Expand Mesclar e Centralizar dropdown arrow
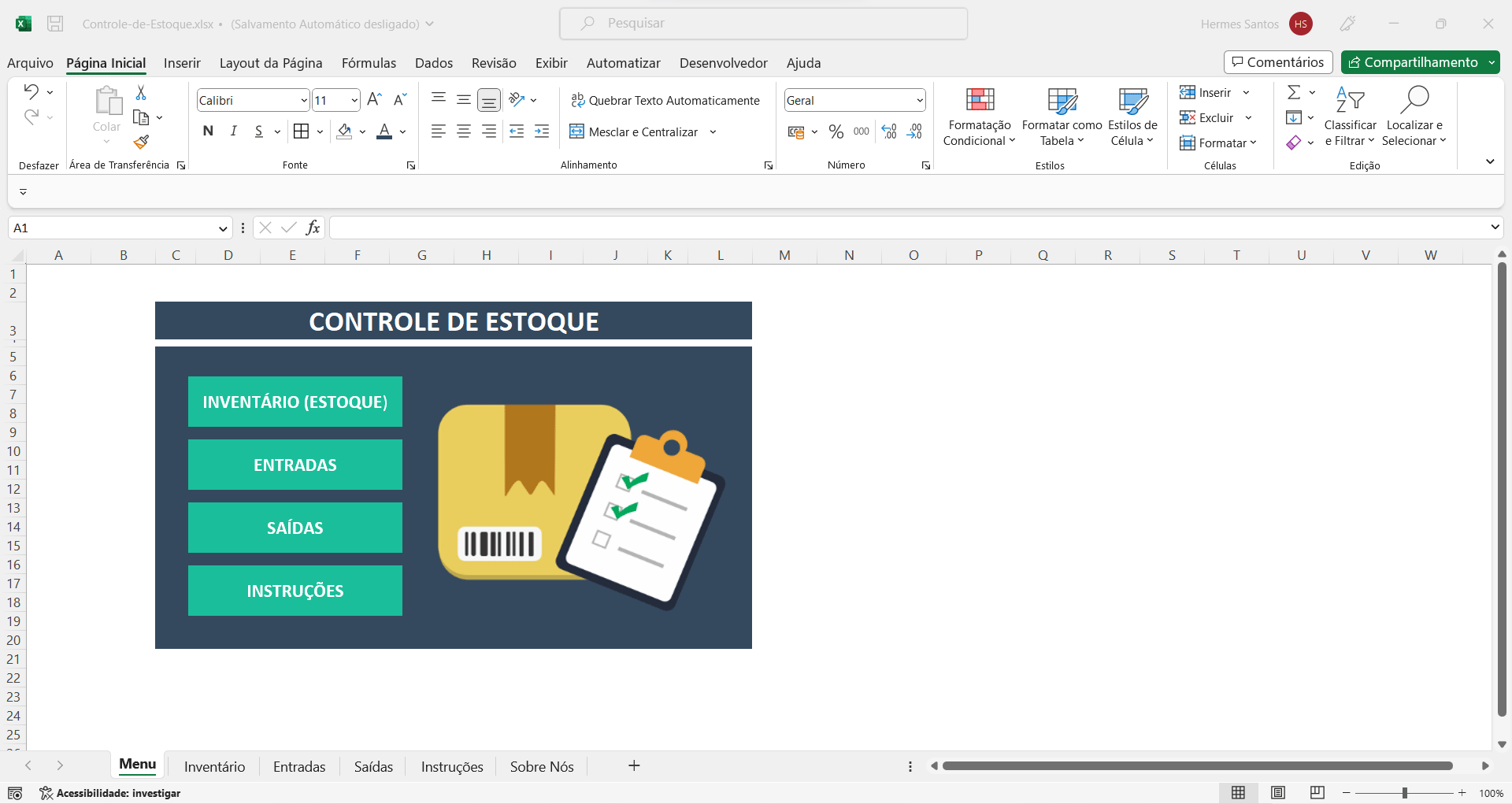Viewport: 1512px width, 804px height. pos(713,132)
